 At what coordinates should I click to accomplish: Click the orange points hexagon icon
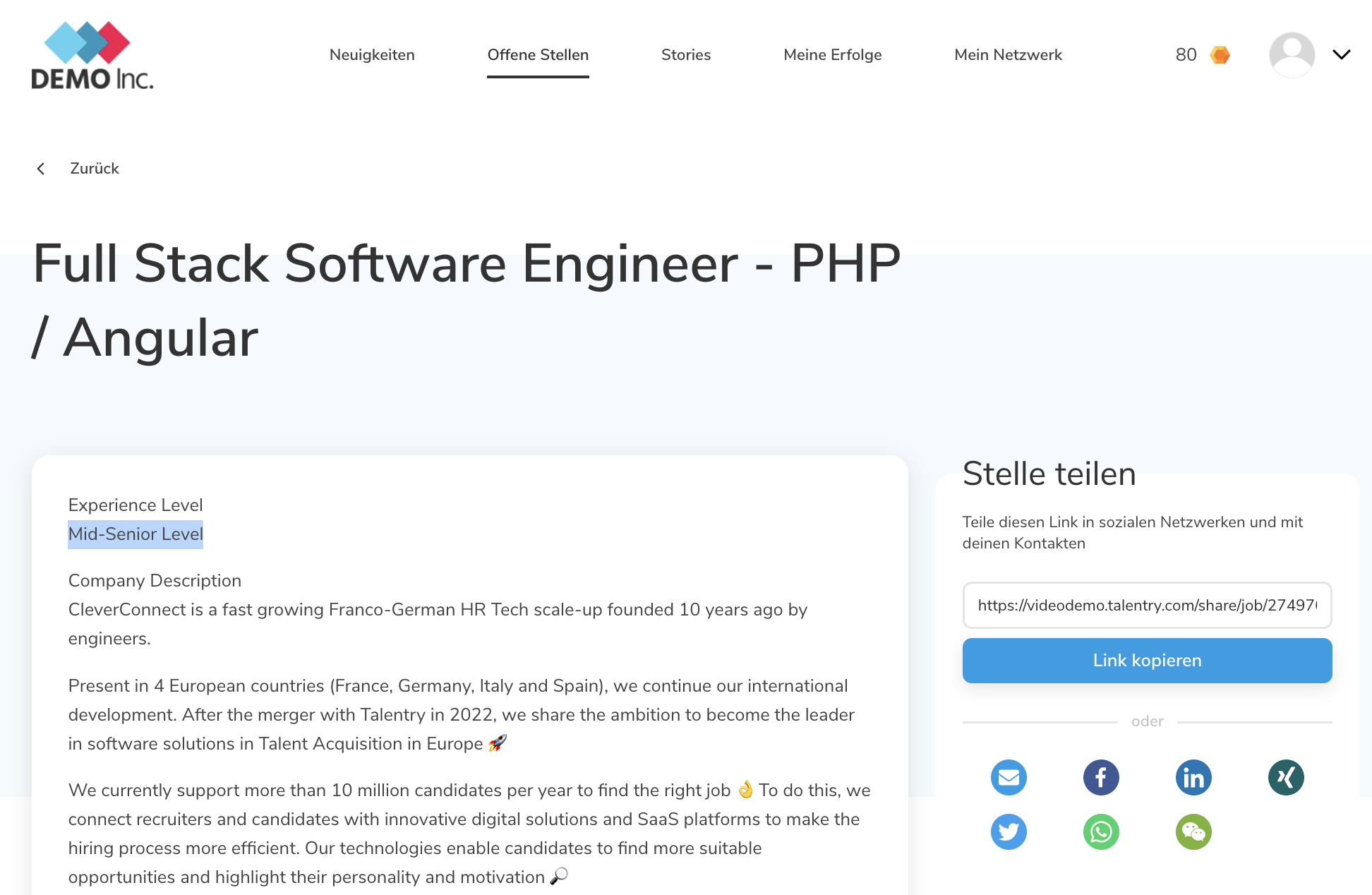tap(1220, 55)
